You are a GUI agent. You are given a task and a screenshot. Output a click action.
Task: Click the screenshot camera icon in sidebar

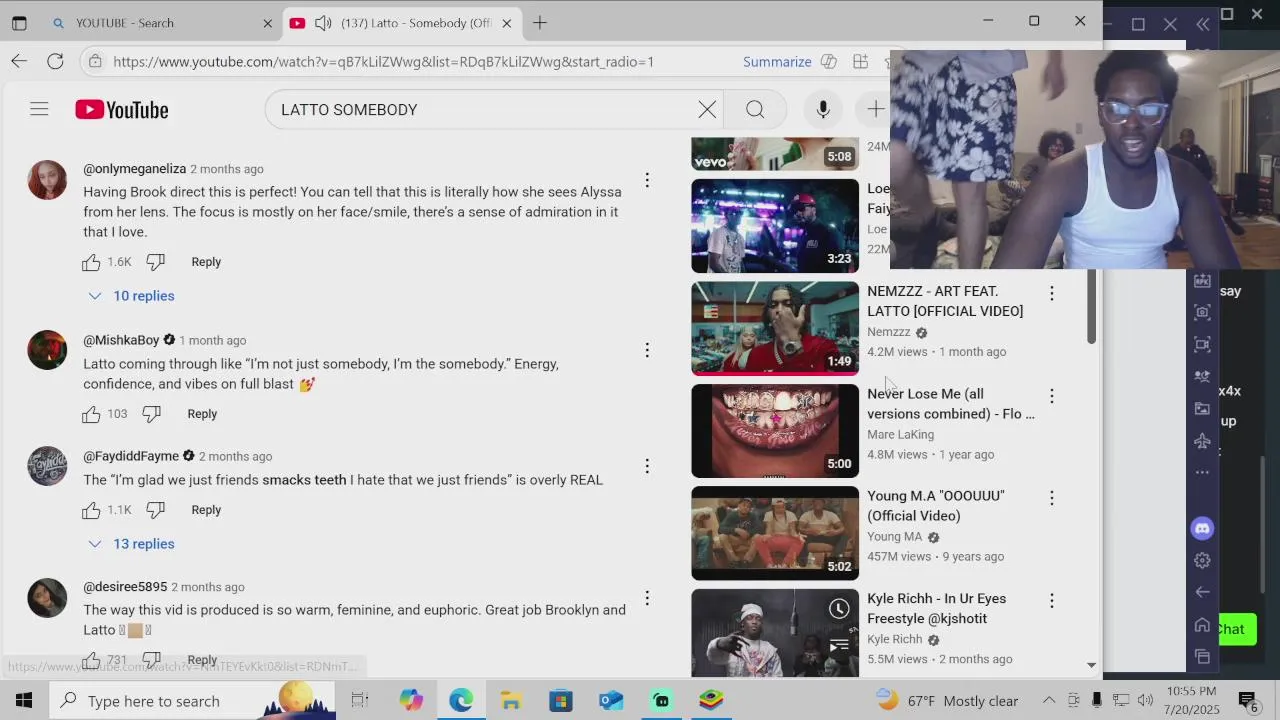[1202, 312]
